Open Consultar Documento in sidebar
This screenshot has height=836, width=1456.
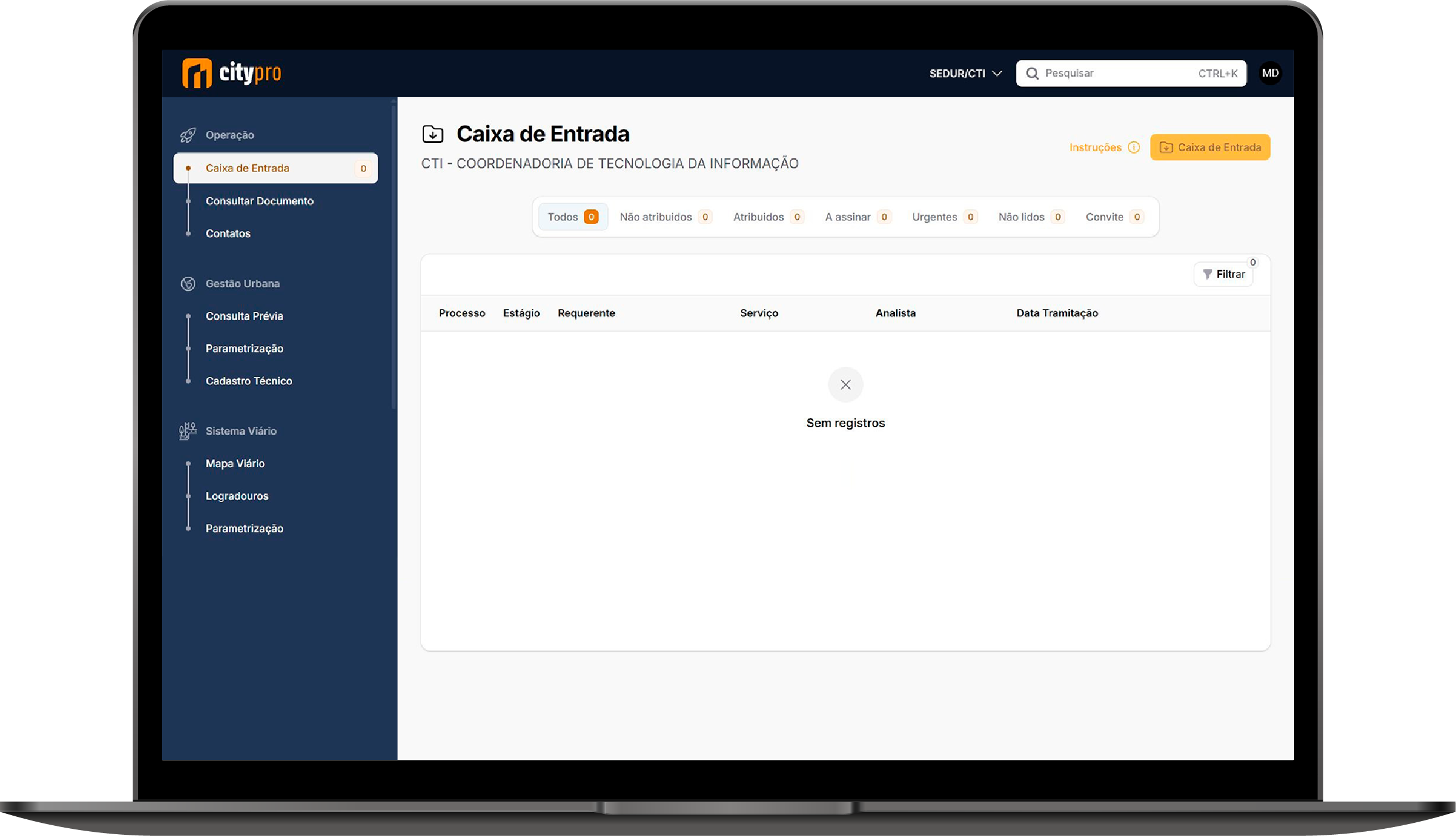point(259,201)
